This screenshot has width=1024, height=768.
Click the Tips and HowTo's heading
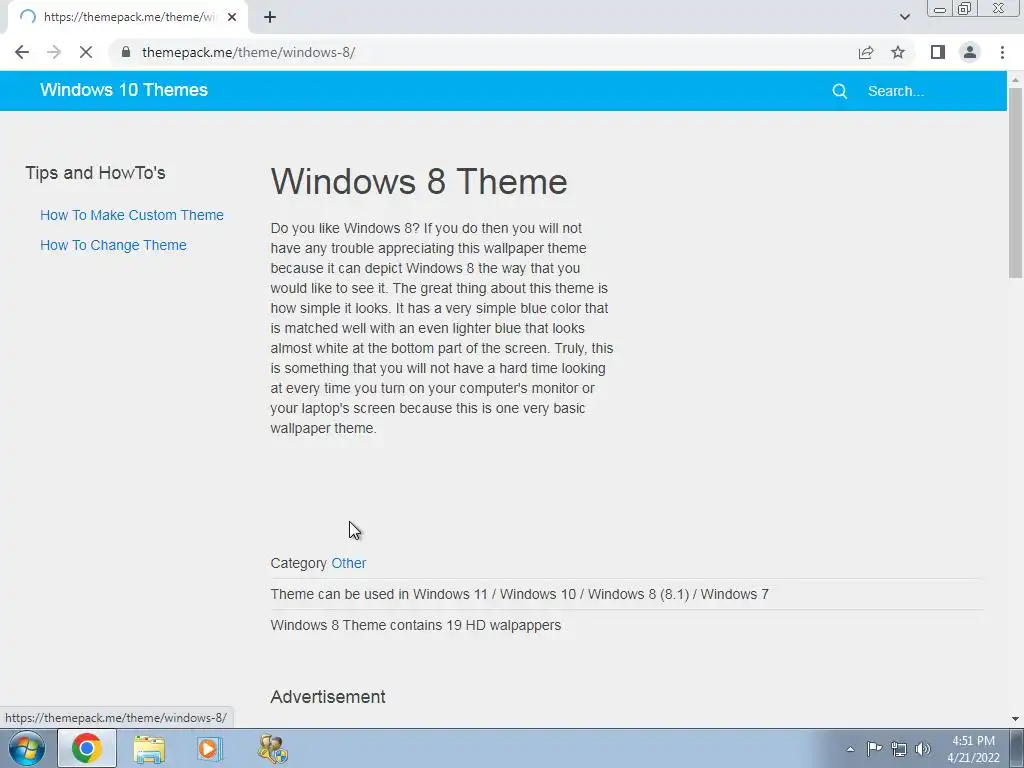click(x=95, y=172)
